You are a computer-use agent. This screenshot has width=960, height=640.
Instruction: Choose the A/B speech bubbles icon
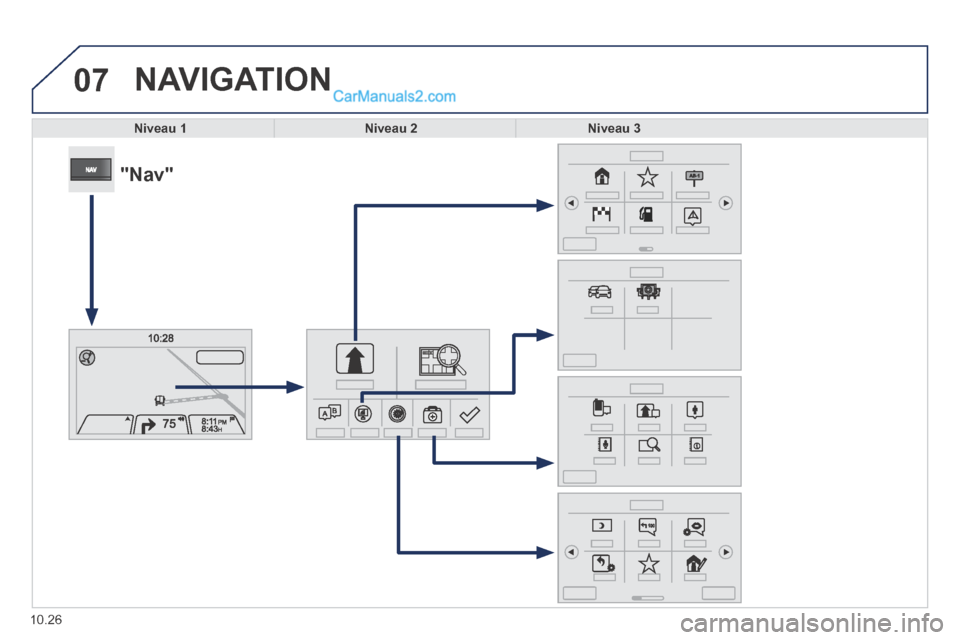(329, 413)
